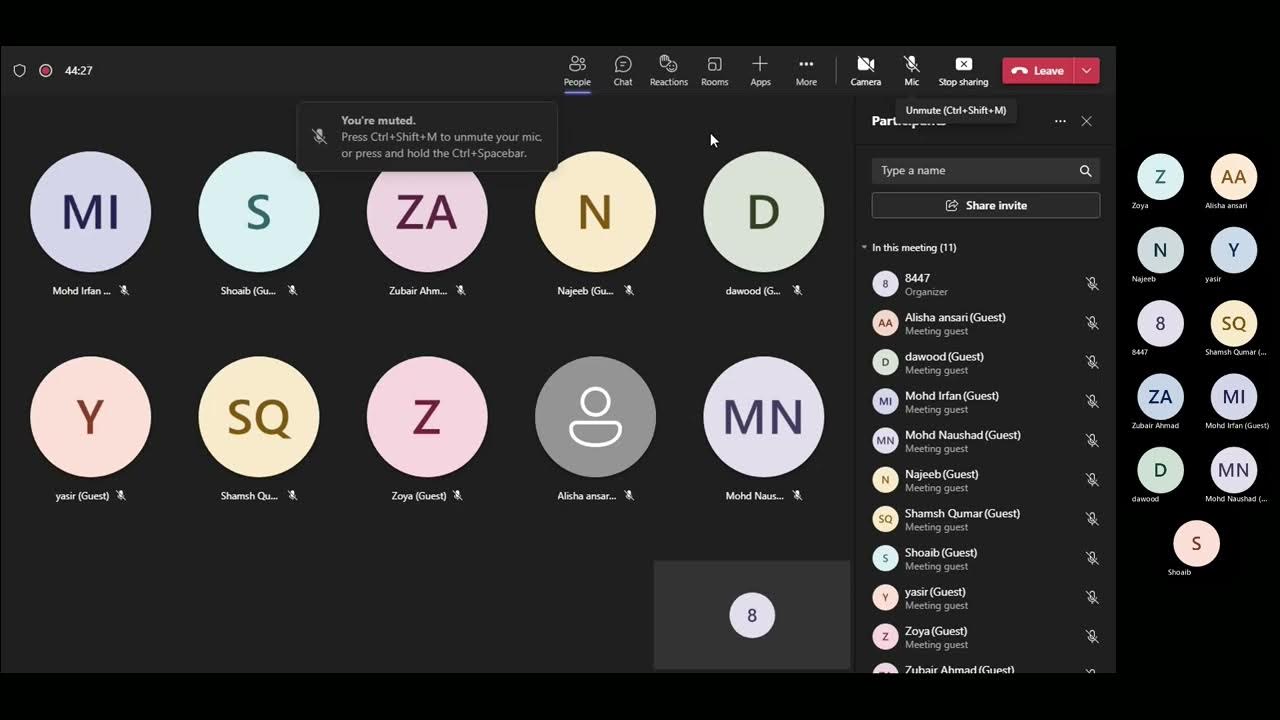Click the AA avatar in the right sidebar
1280x720 pixels.
(1234, 177)
